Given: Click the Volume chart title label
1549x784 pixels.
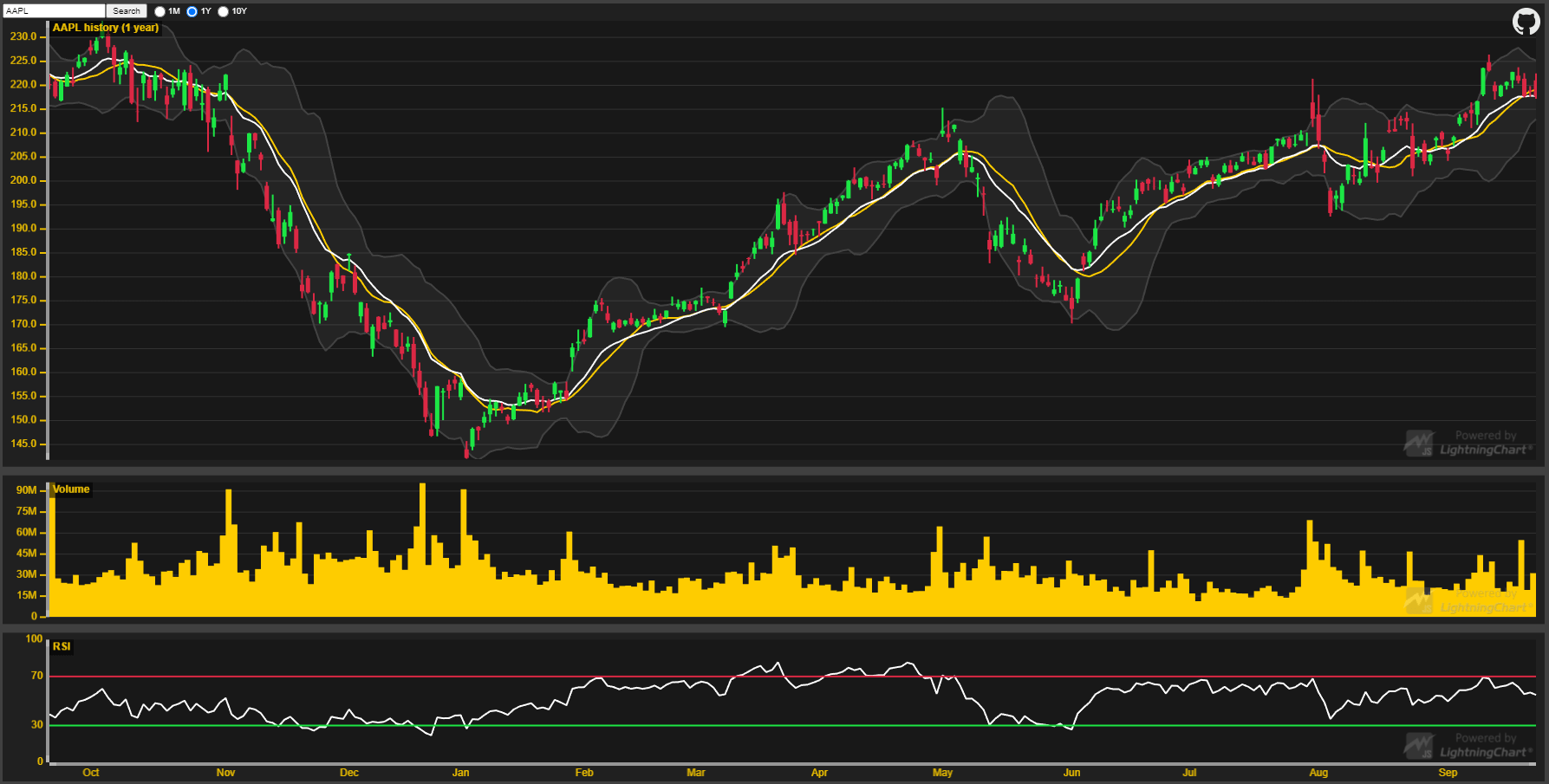Looking at the screenshot, I should tap(71, 489).
